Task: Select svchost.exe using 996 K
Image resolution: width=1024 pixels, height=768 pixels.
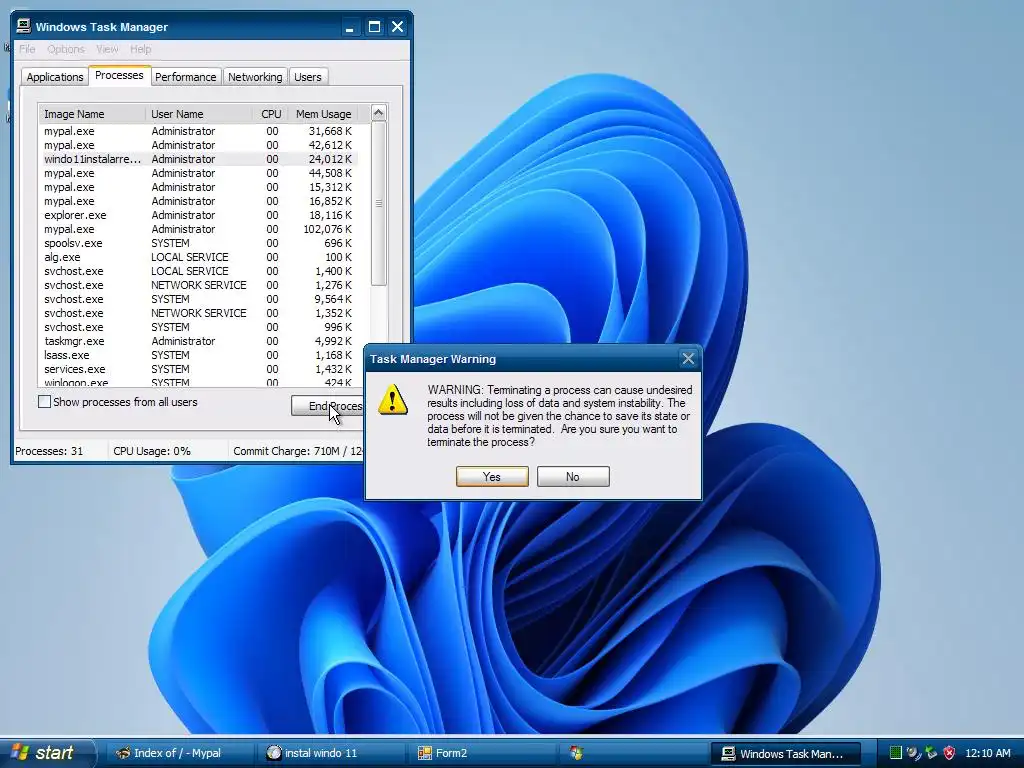Action: pyautogui.click(x=198, y=327)
